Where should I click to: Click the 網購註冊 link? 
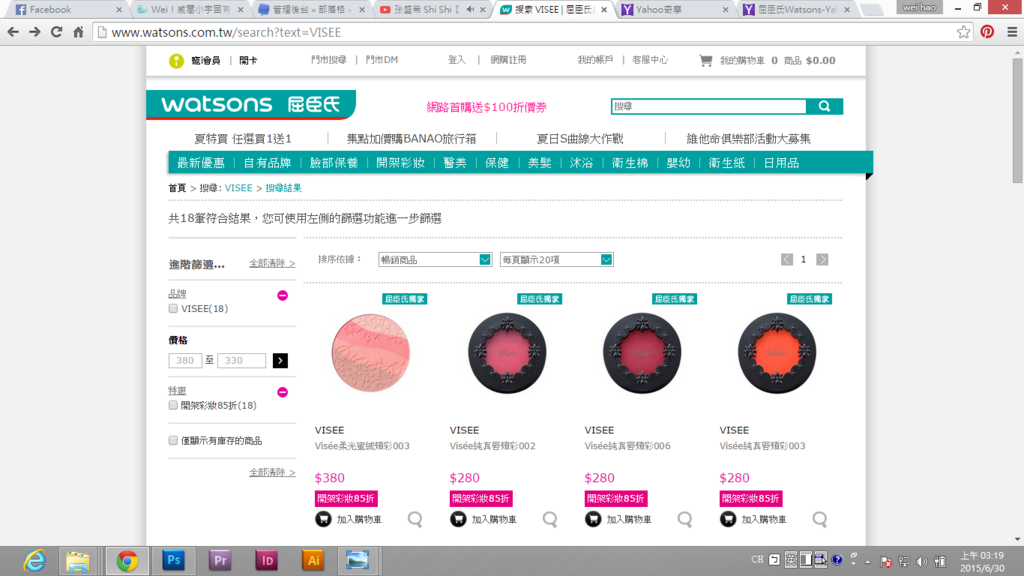pos(508,60)
